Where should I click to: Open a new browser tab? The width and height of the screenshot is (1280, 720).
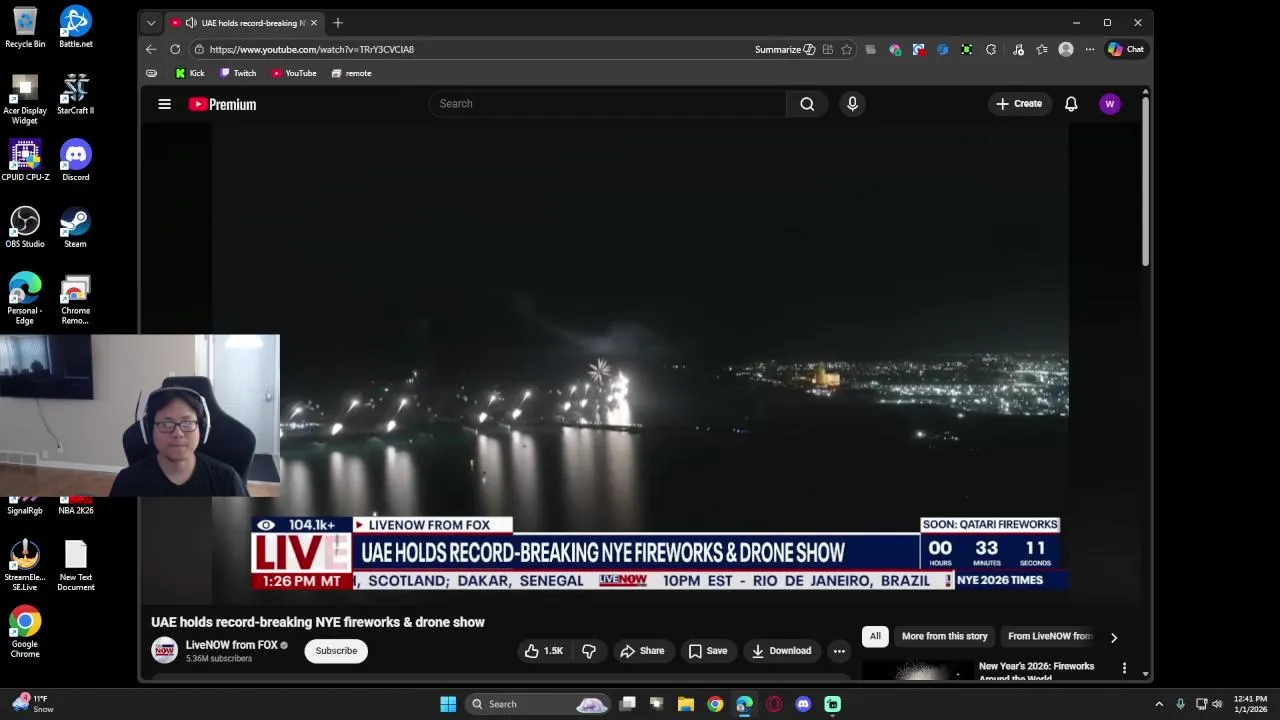(x=337, y=23)
